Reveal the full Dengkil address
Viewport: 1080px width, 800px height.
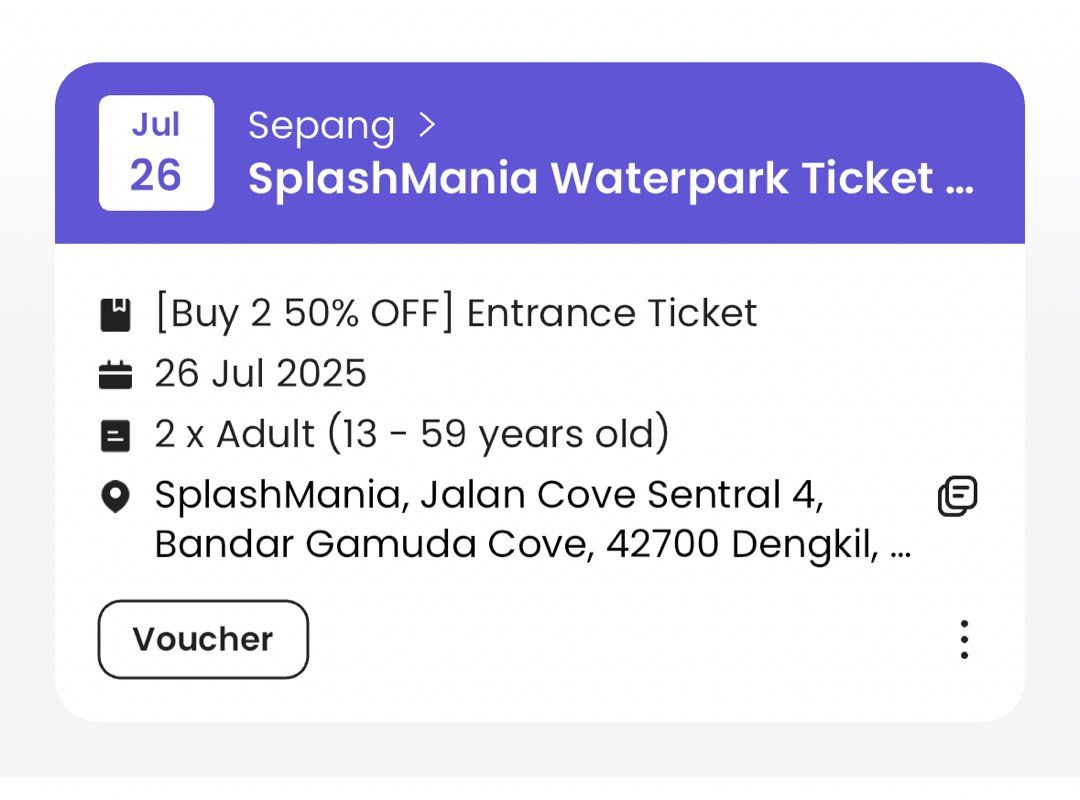click(533, 543)
